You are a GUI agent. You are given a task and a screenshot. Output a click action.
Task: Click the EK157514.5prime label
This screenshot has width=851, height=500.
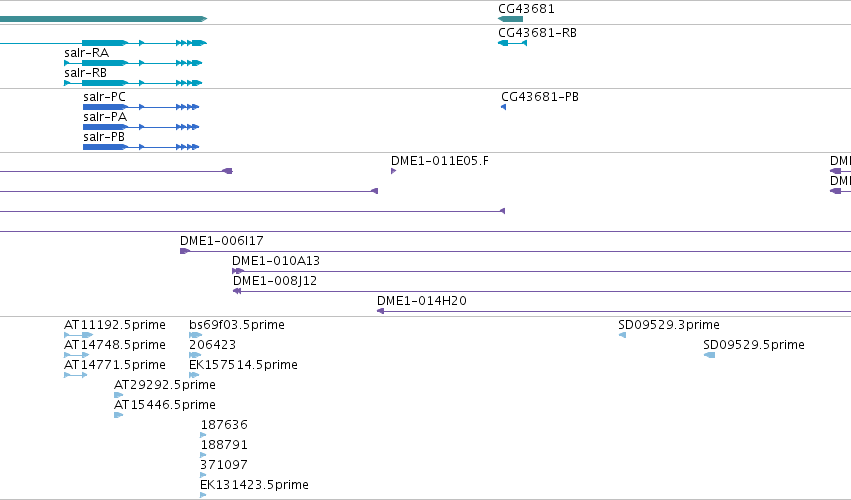243,365
